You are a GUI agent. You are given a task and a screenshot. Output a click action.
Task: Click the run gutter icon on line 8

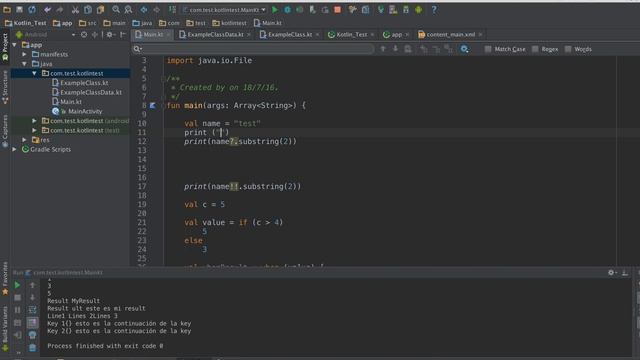(153, 105)
